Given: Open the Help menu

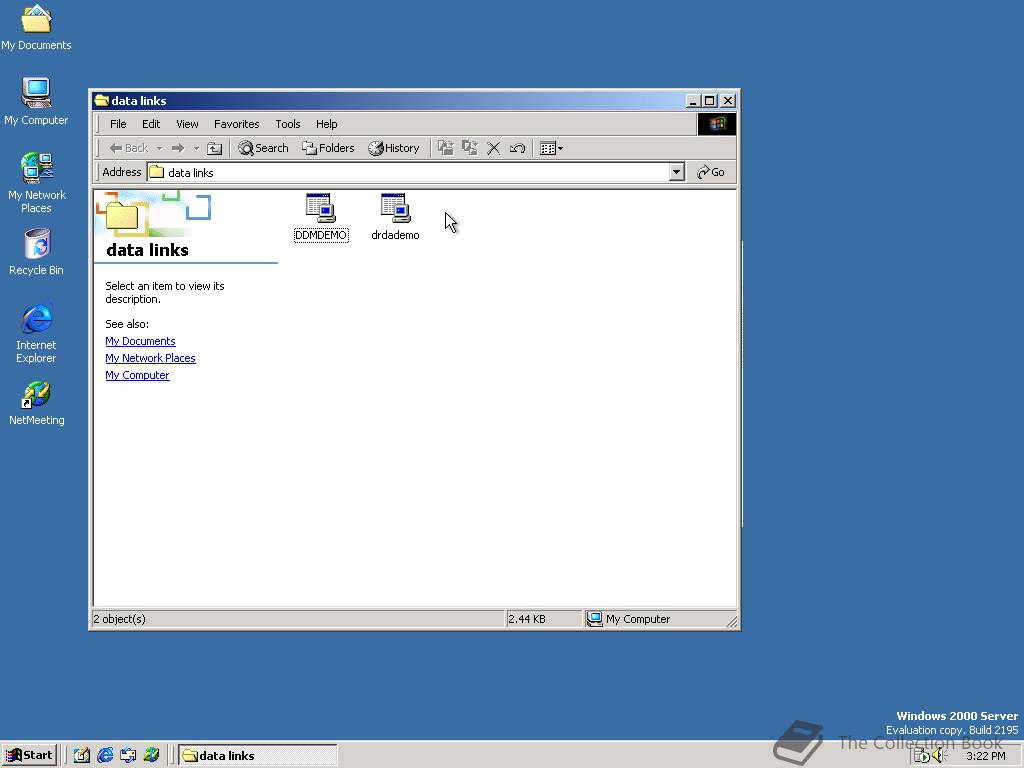Looking at the screenshot, I should (327, 124).
